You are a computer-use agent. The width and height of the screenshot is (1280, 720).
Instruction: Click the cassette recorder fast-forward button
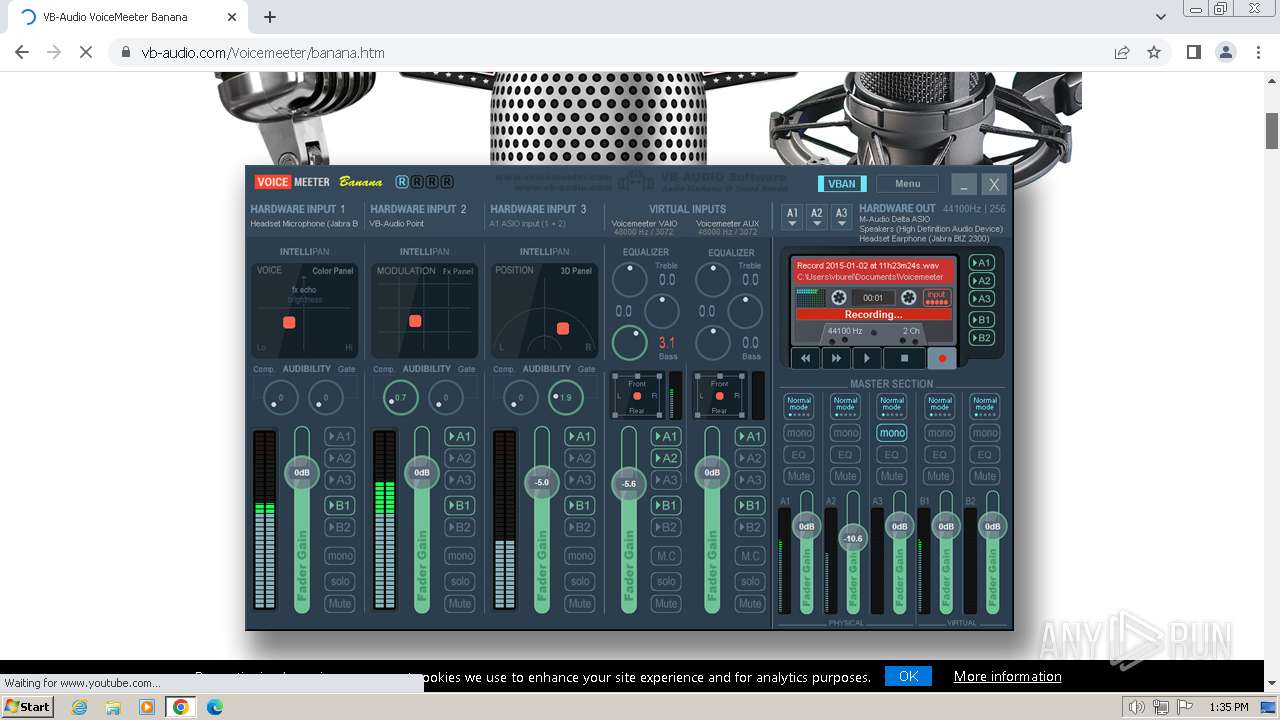836,358
